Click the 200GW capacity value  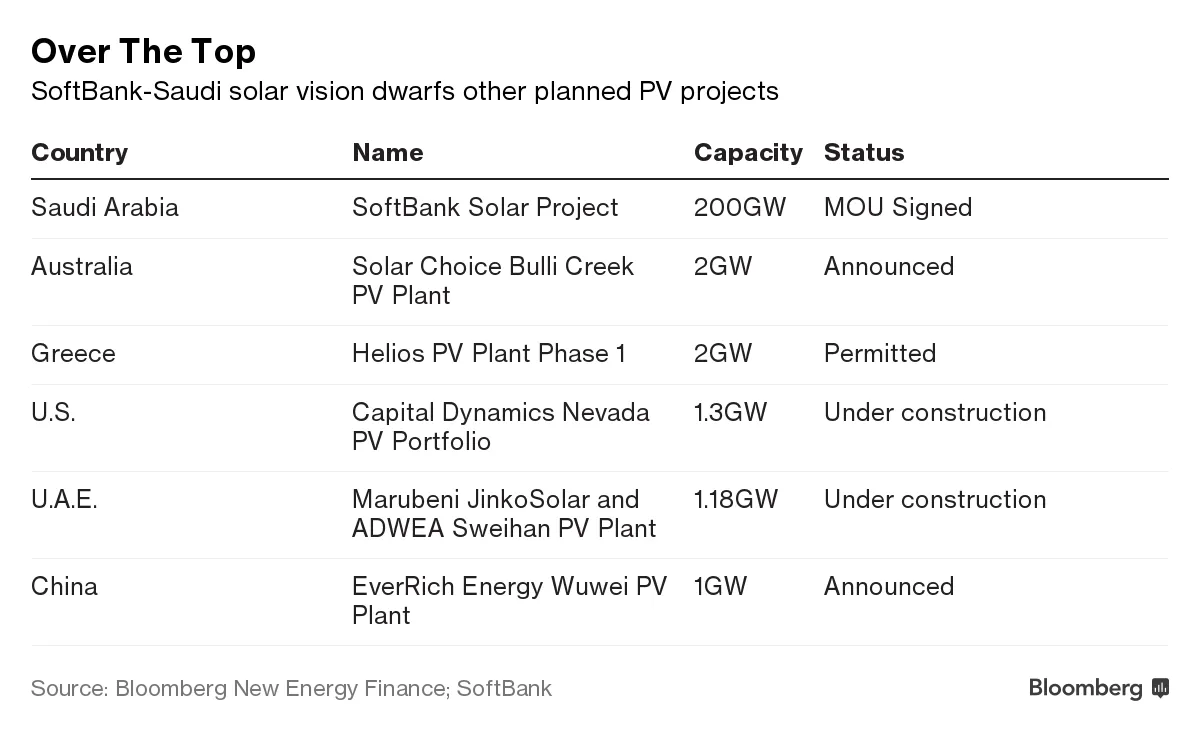[739, 207]
